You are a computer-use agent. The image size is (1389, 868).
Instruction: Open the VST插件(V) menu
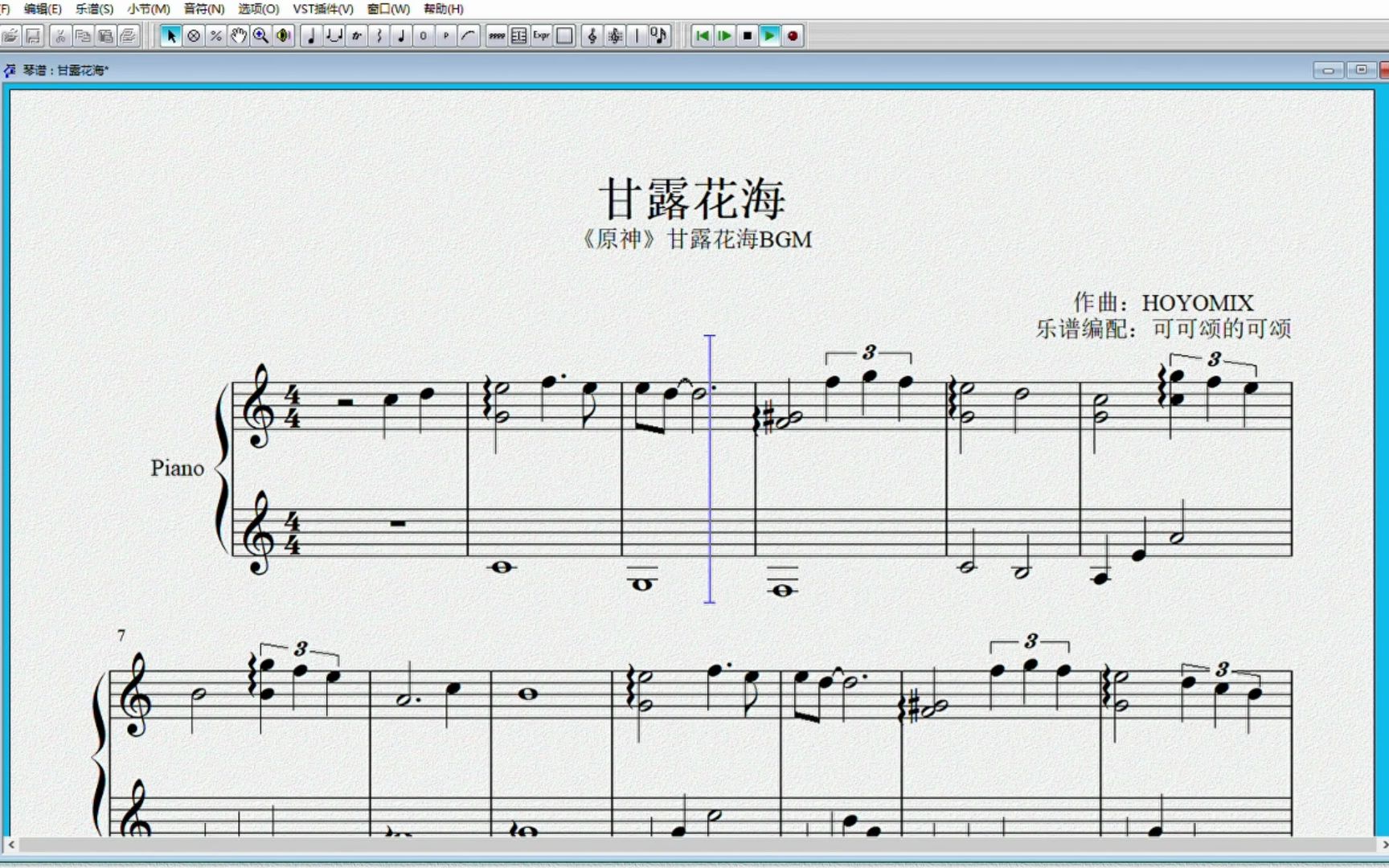(x=323, y=9)
